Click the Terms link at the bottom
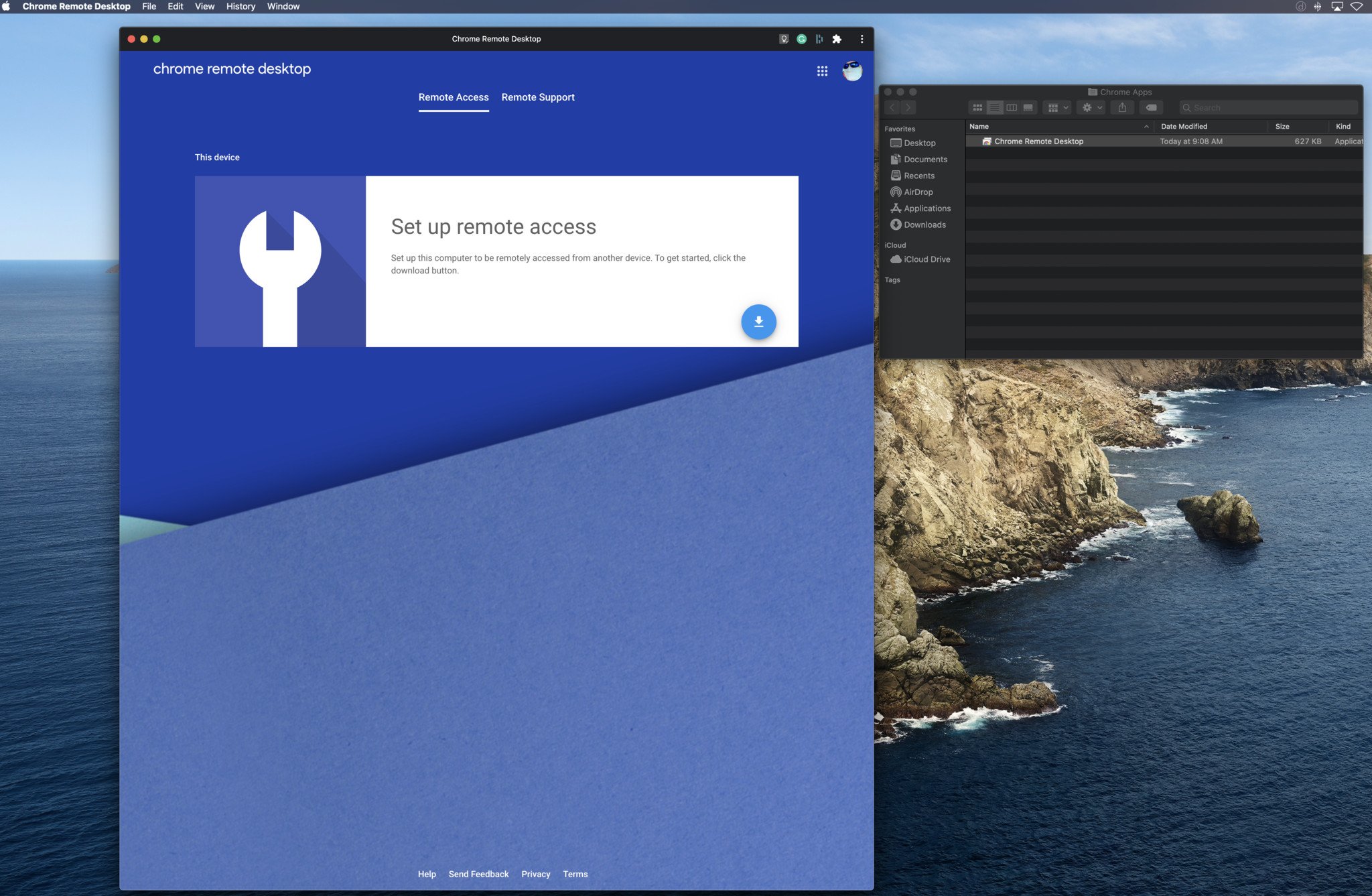The width and height of the screenshot is (1372, 896). coord(575,874)
